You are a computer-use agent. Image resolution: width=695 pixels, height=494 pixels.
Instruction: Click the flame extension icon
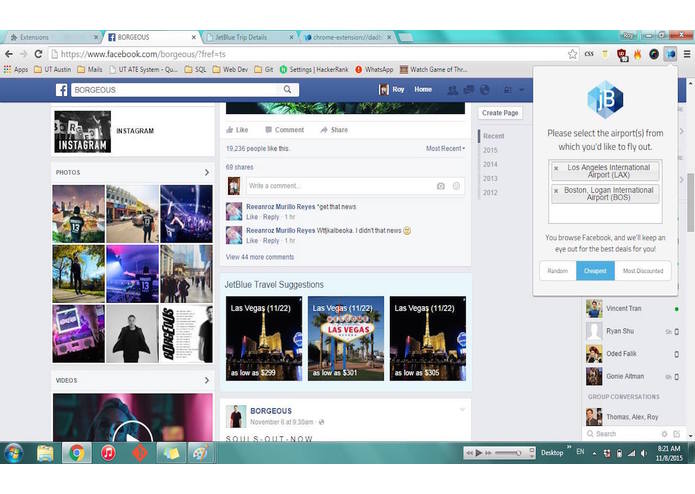point(637,54)
